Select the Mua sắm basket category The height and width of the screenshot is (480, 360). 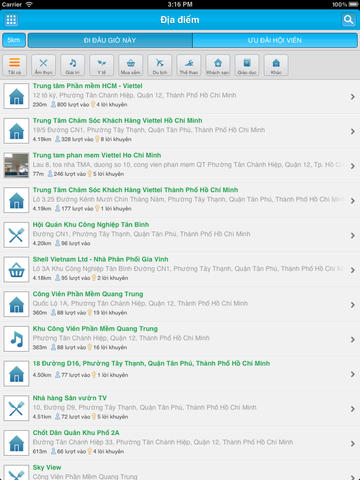point(131,65)
